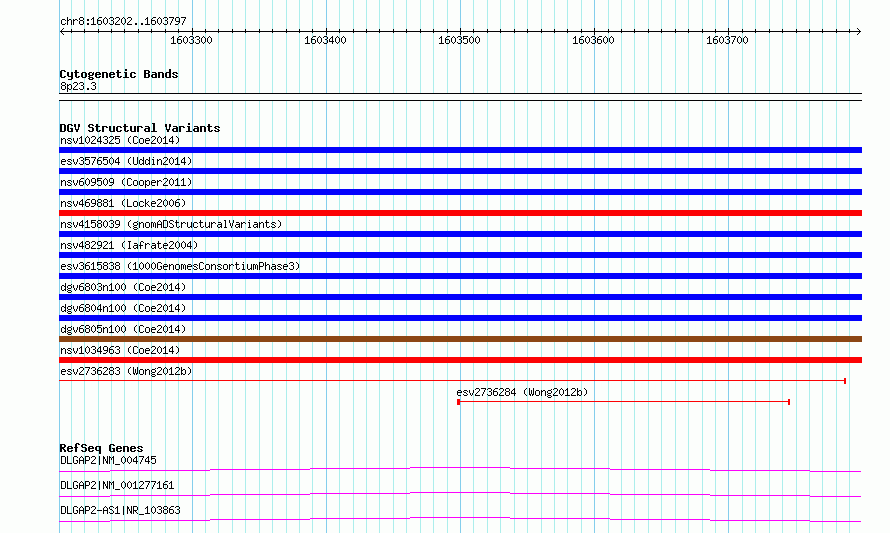The width and height of the screenshot is (890, 533).
Task: Select the 8p23.3 band label
Action: pos(78,86)
